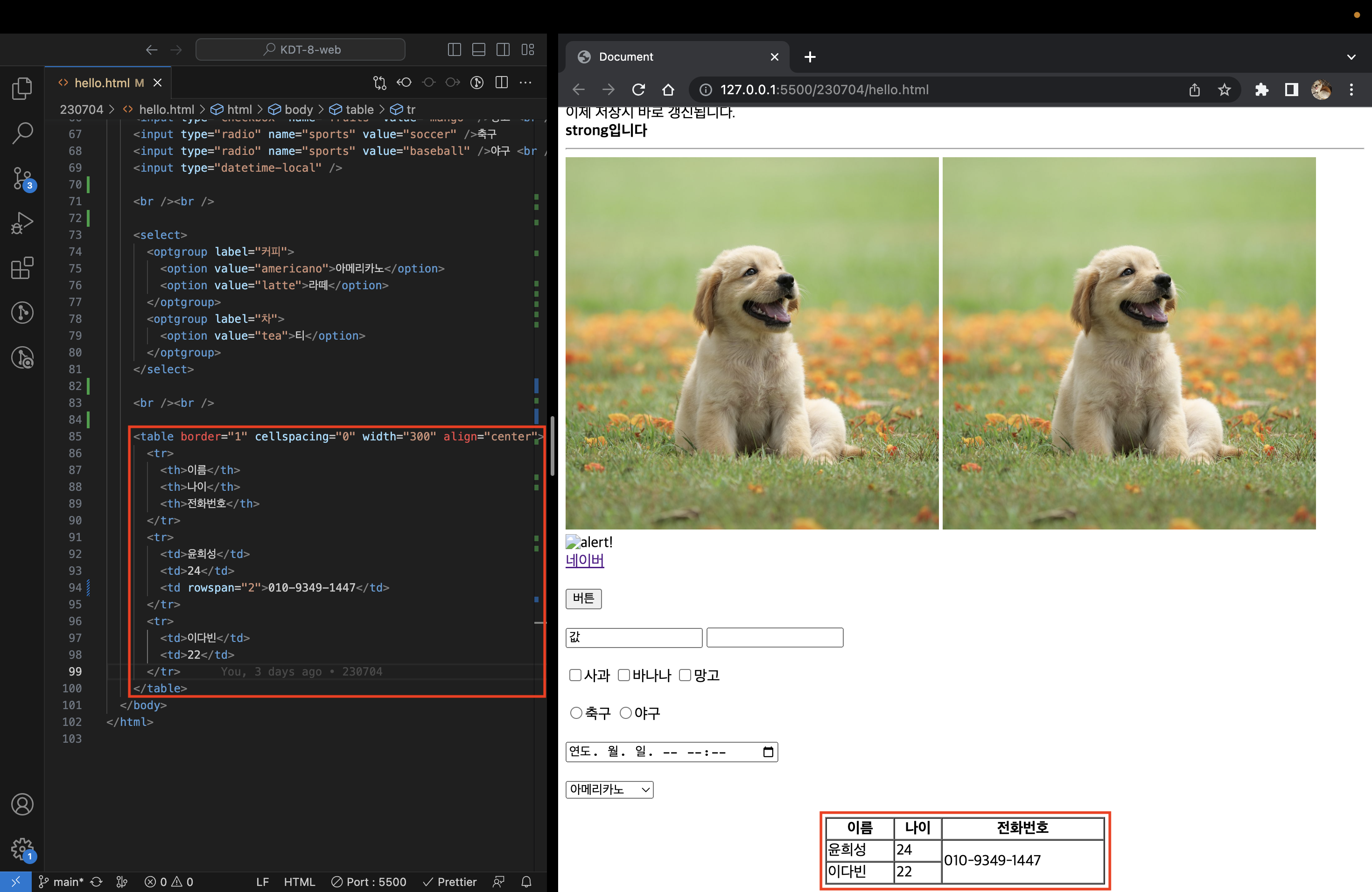Click the Prettier status bar item
This screenshot has height=892, width=1372.
[450, 882]
